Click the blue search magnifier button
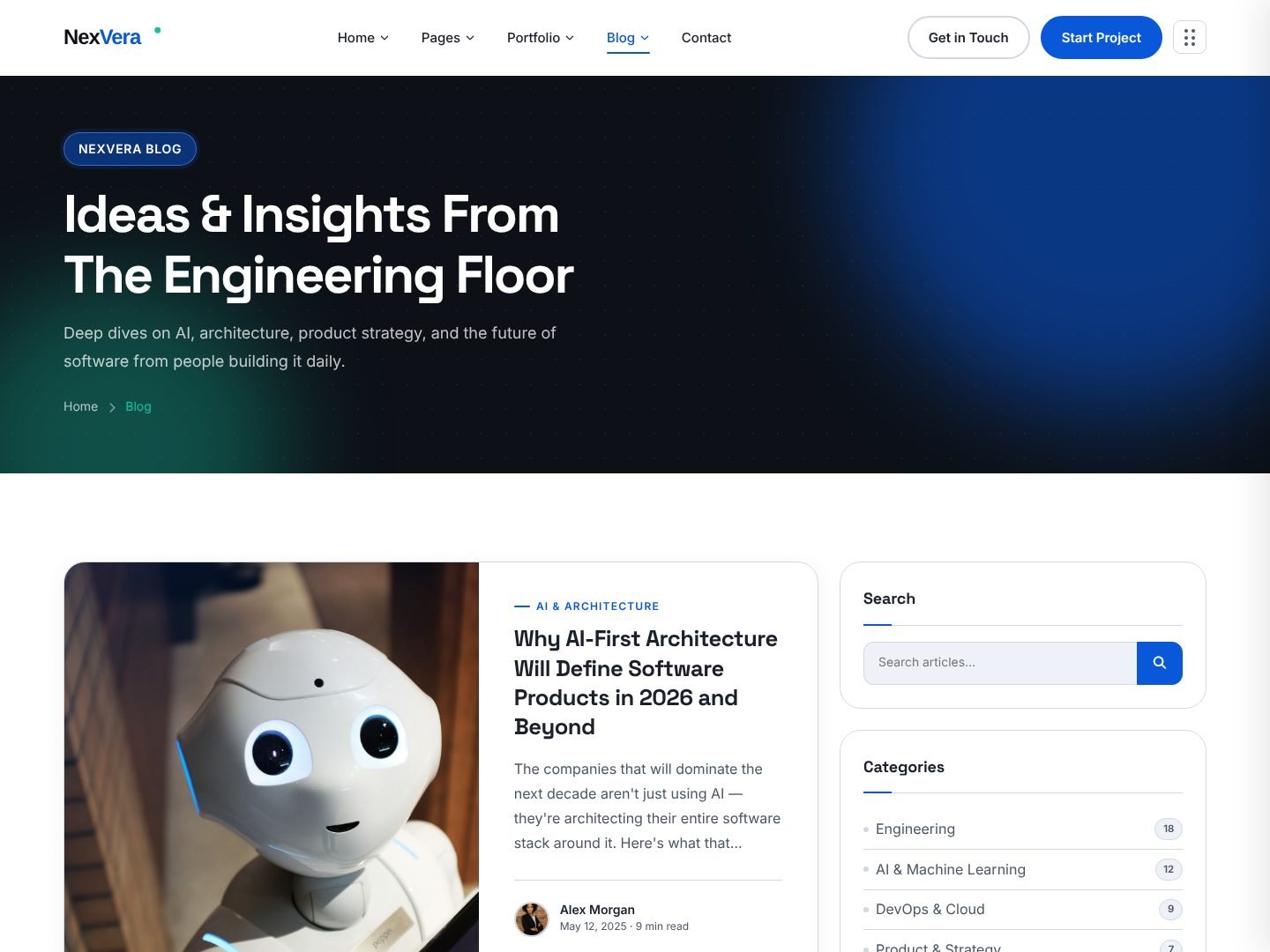The image size is (1270, 952). pos(1160,663)
